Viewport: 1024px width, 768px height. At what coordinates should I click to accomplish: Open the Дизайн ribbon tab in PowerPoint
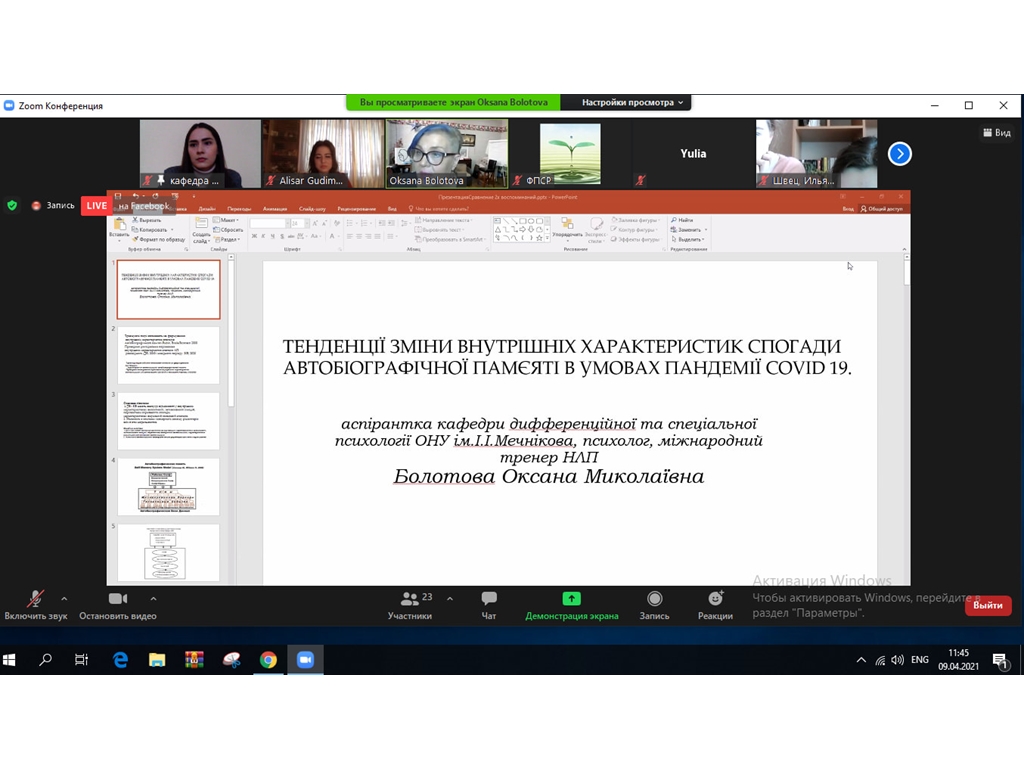[207, 209]
